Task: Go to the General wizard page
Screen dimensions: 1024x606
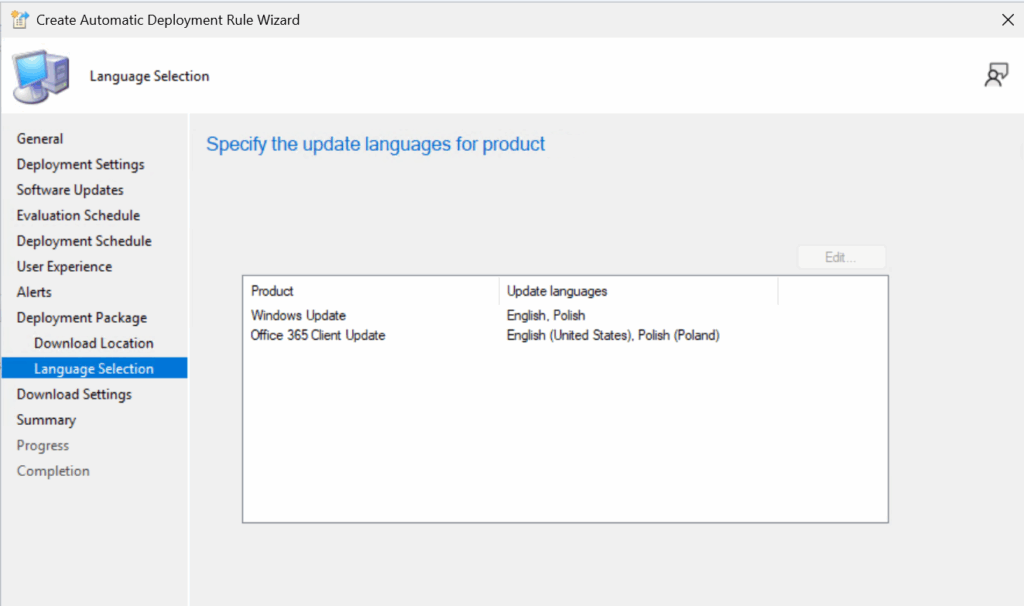Action: 40,139
